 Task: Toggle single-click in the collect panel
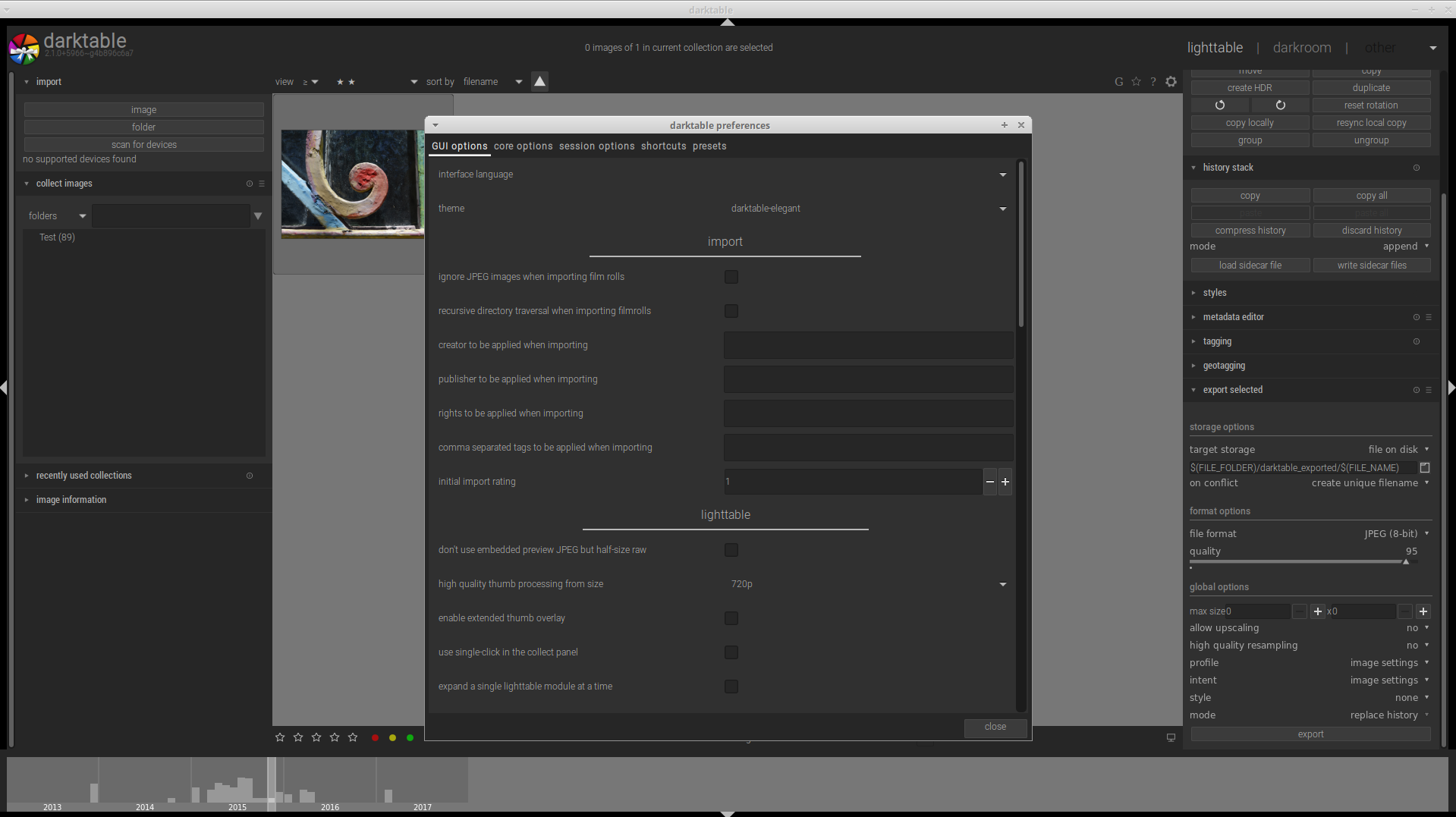point(731,652)
